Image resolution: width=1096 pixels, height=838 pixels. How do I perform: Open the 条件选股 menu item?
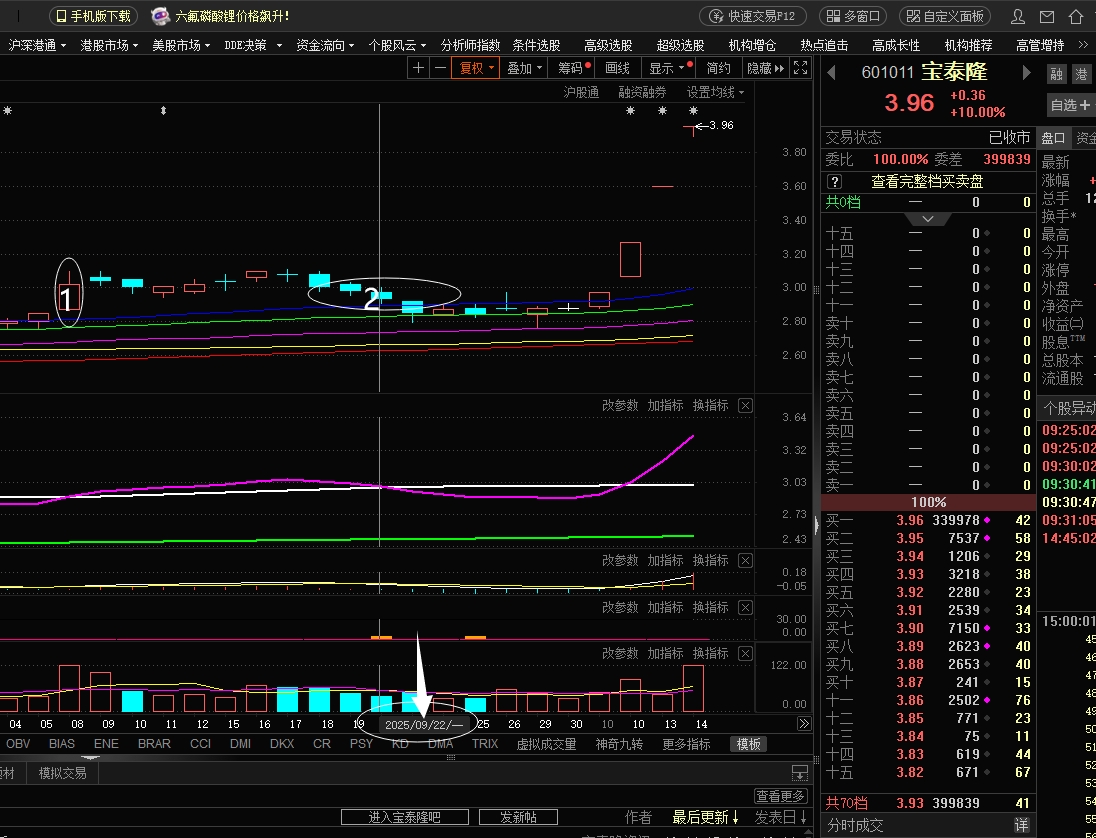[x=536, y=45]
